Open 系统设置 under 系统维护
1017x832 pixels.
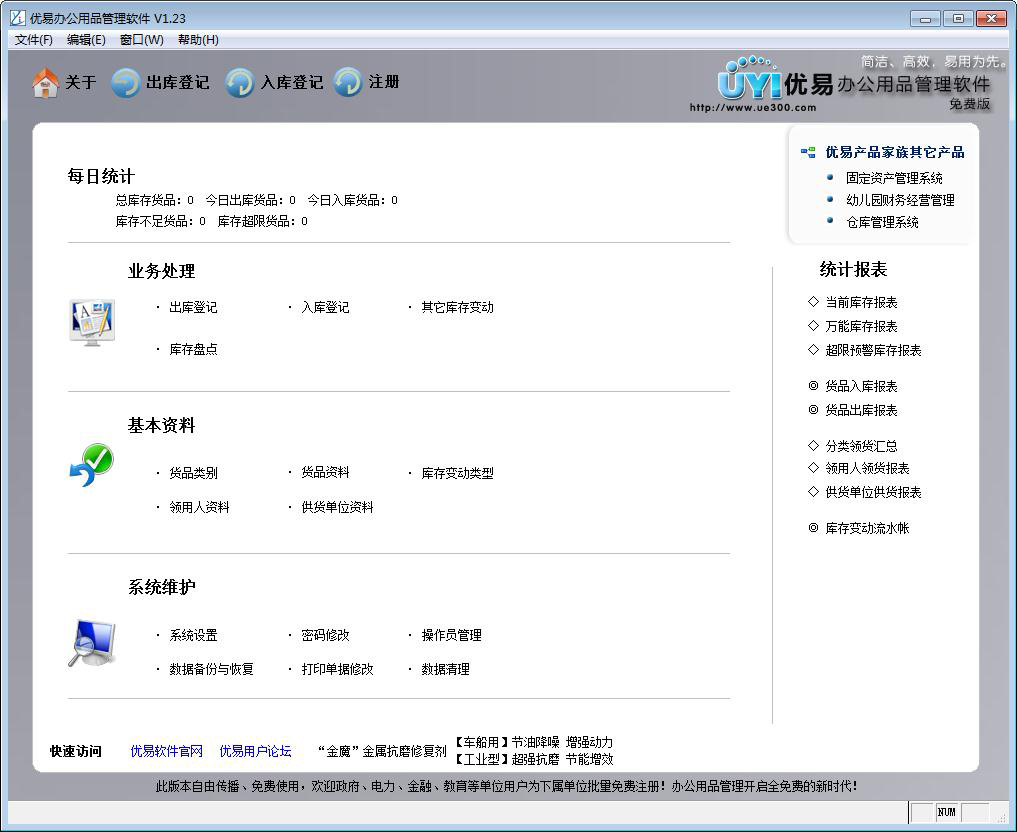coord(193,636)
